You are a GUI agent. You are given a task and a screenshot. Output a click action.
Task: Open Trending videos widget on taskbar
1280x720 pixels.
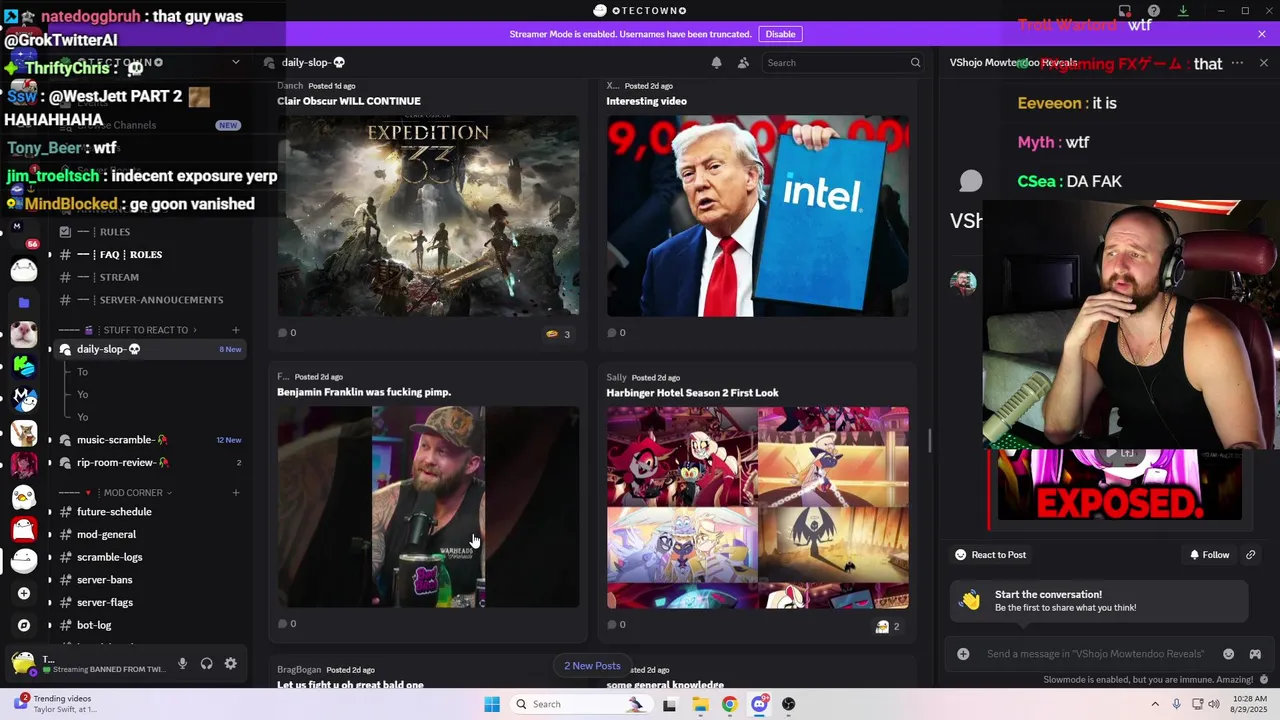coord(55,704)
